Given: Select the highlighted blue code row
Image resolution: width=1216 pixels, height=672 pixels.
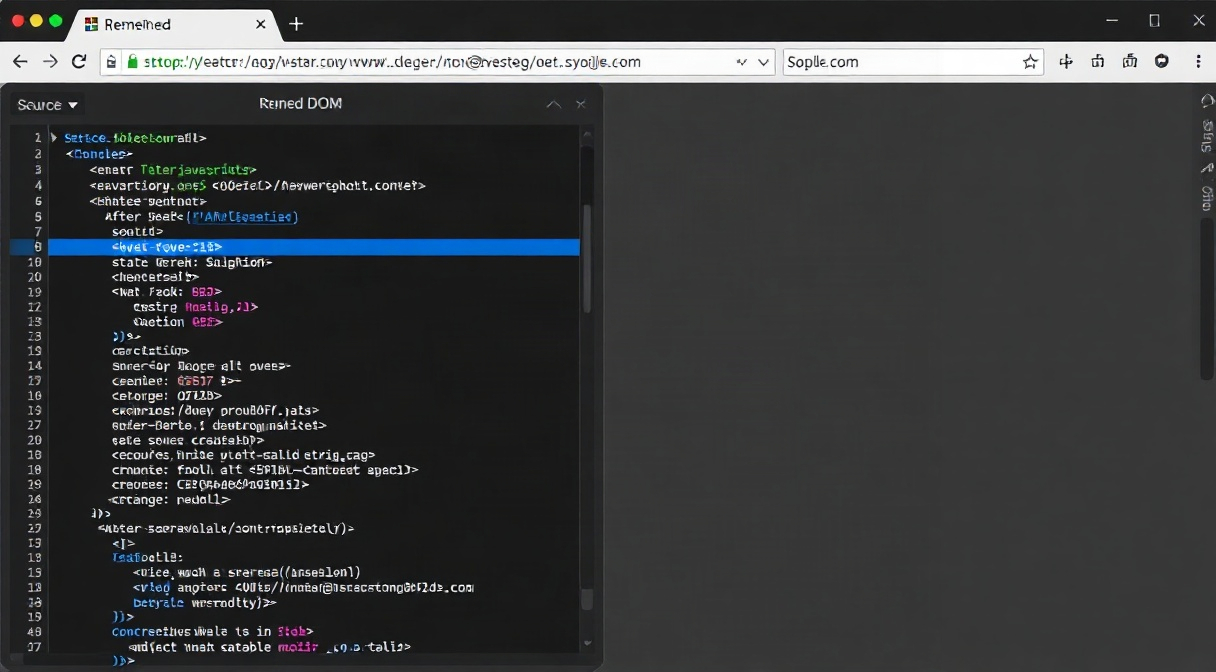Looking at the screenshot, I should [x=314, y=247].
